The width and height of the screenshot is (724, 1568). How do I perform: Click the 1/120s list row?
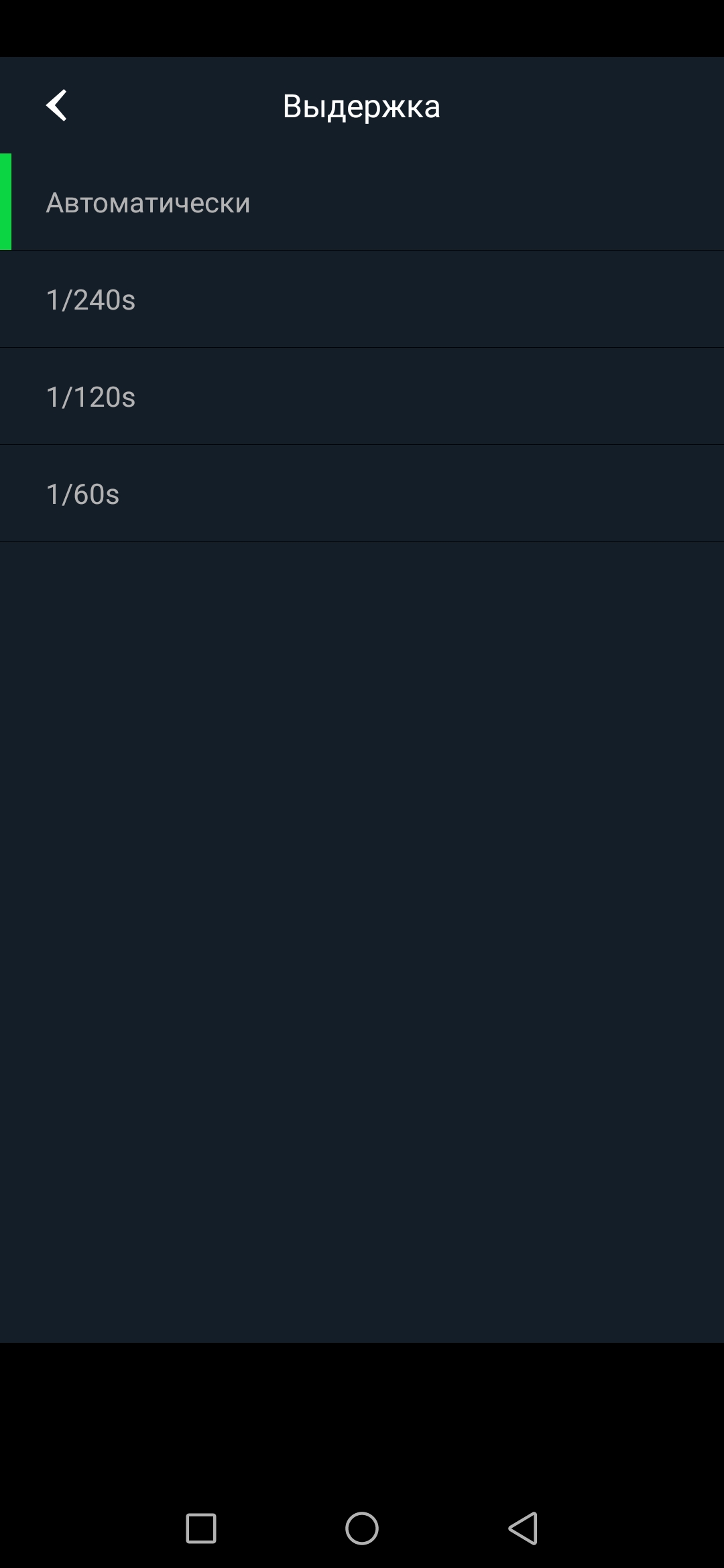(362, 397)
